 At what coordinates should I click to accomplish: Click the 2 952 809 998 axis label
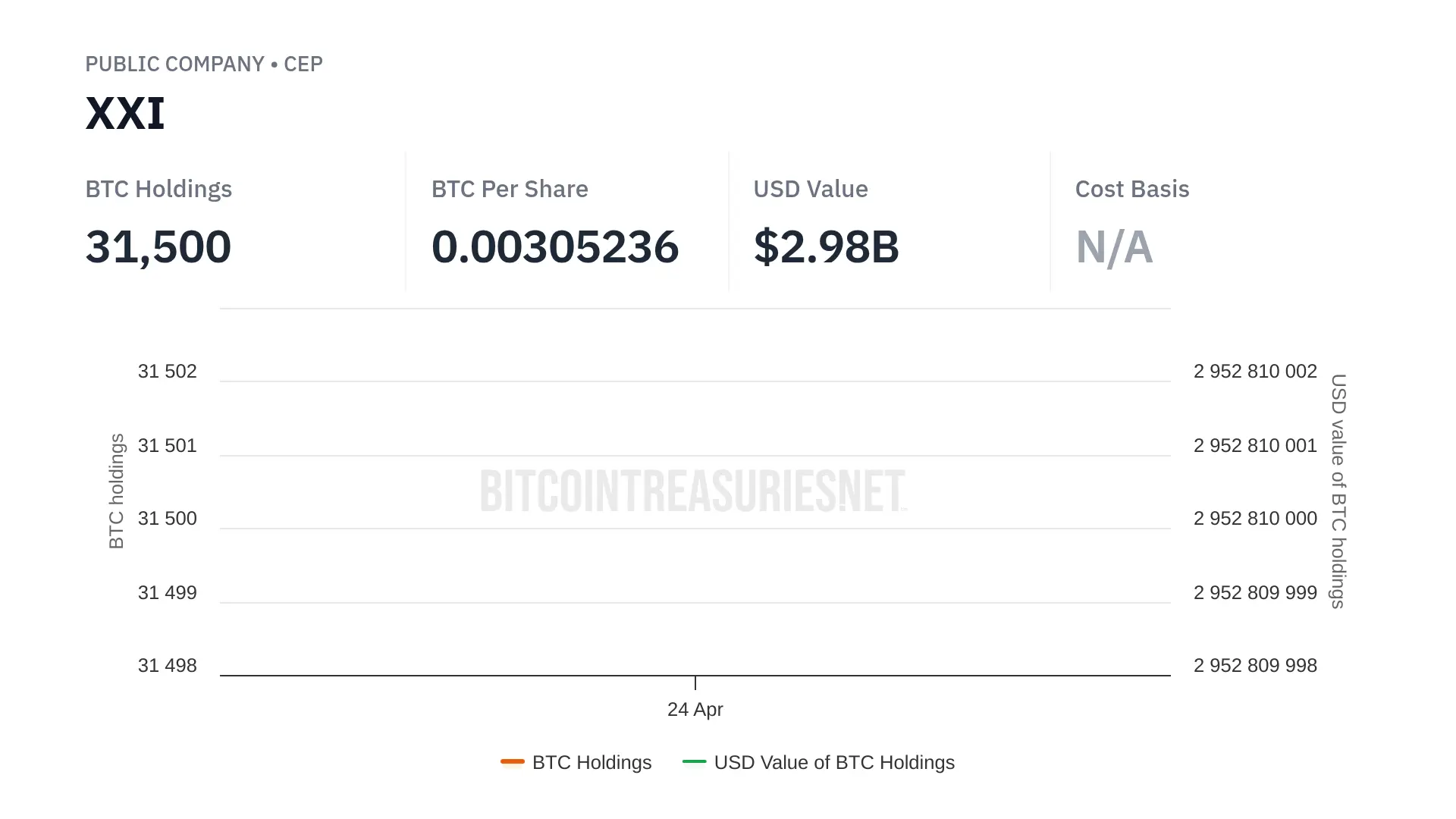(1255, 665)
